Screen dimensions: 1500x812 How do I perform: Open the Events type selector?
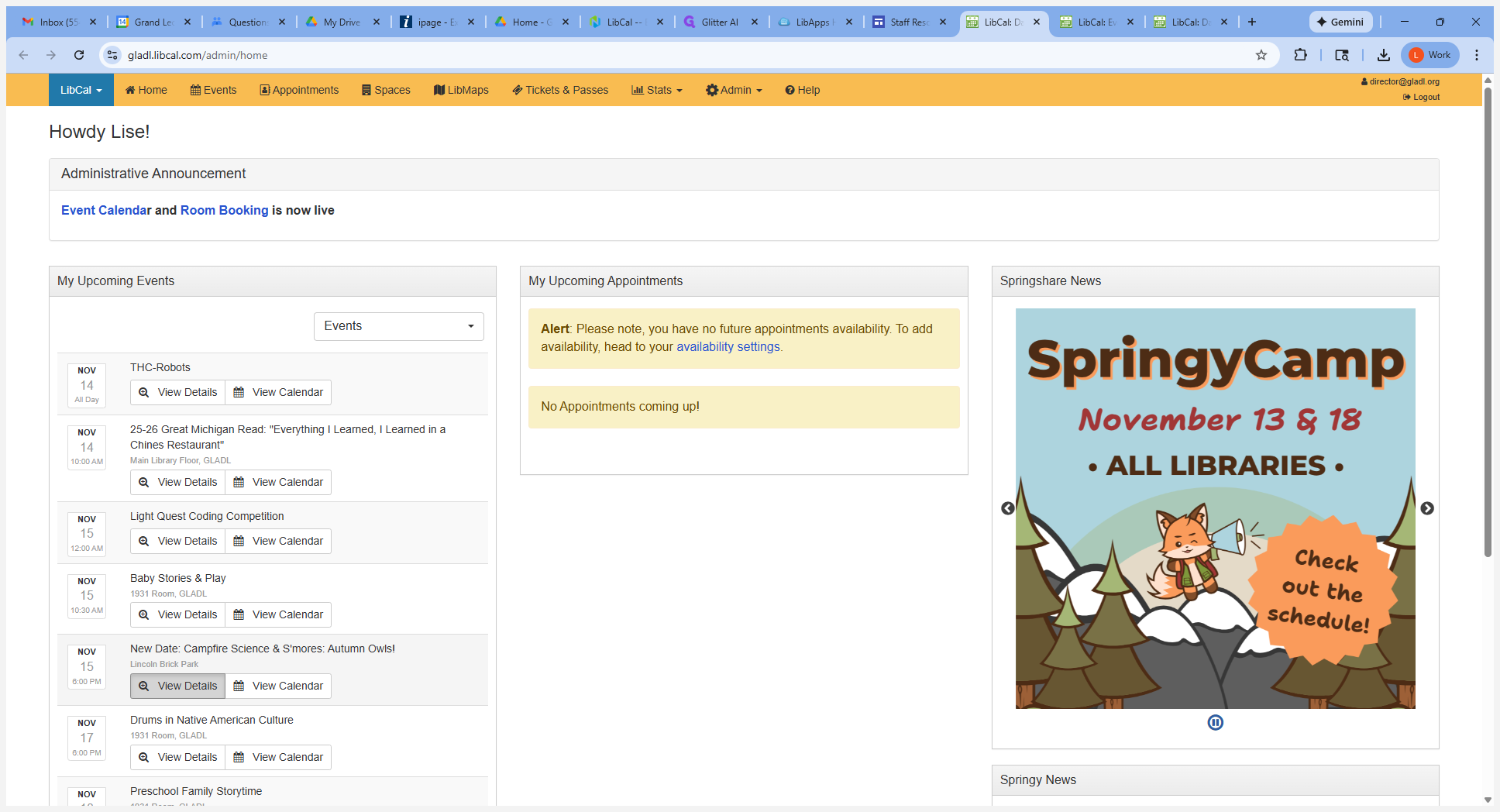point(399,326)
